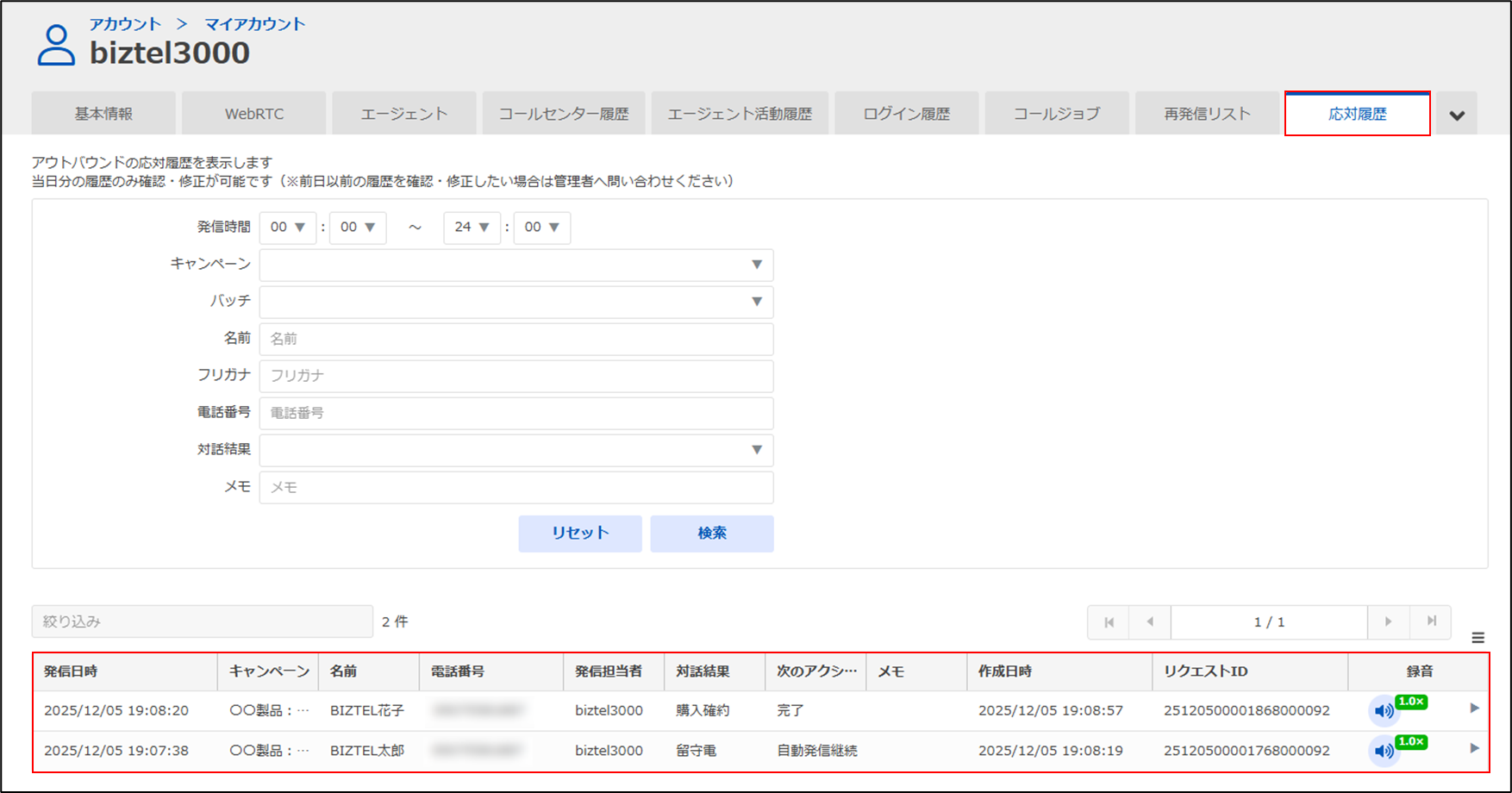Click 1.0x speed badge on second row
The height and width of the screenshot is (793, 1512).
1411,742
